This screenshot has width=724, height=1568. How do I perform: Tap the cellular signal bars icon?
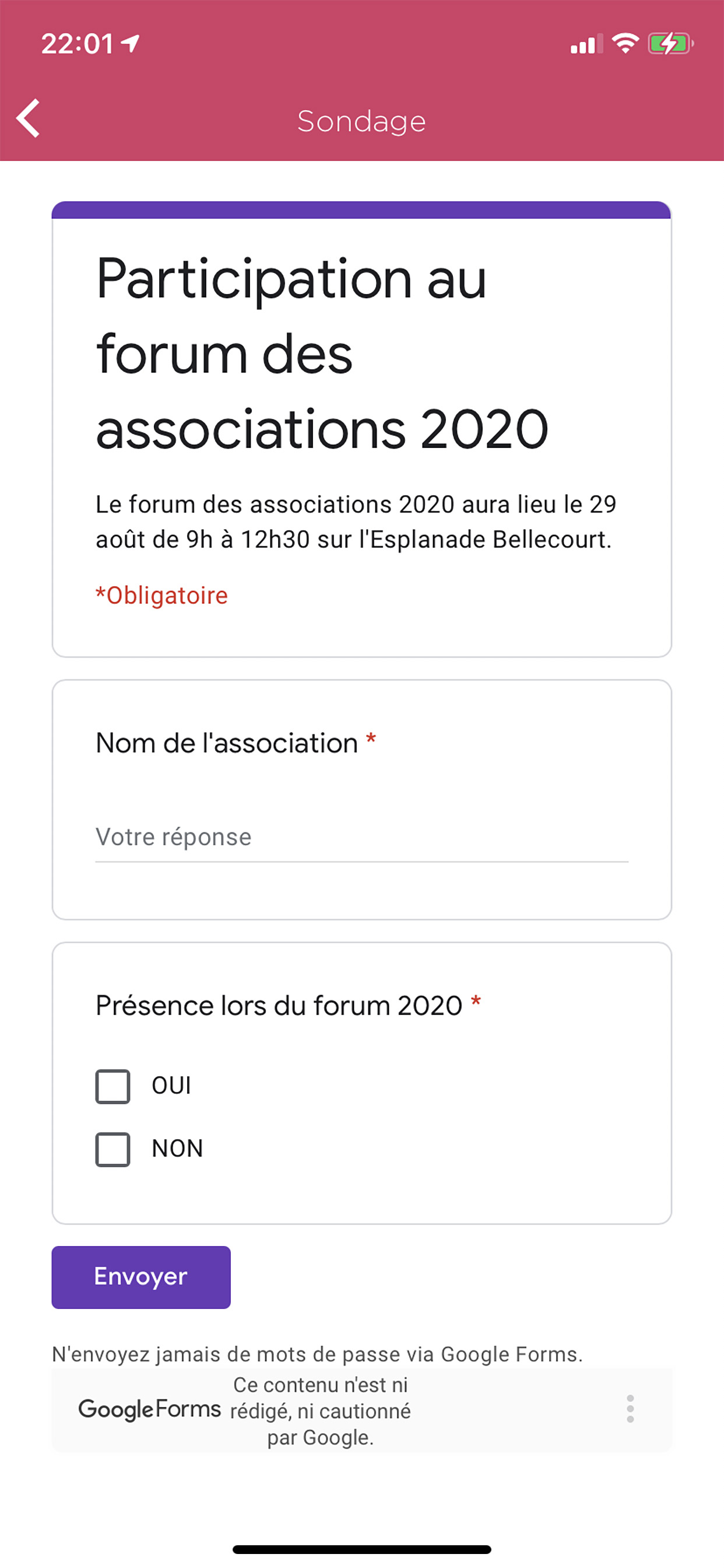point(586,44)
